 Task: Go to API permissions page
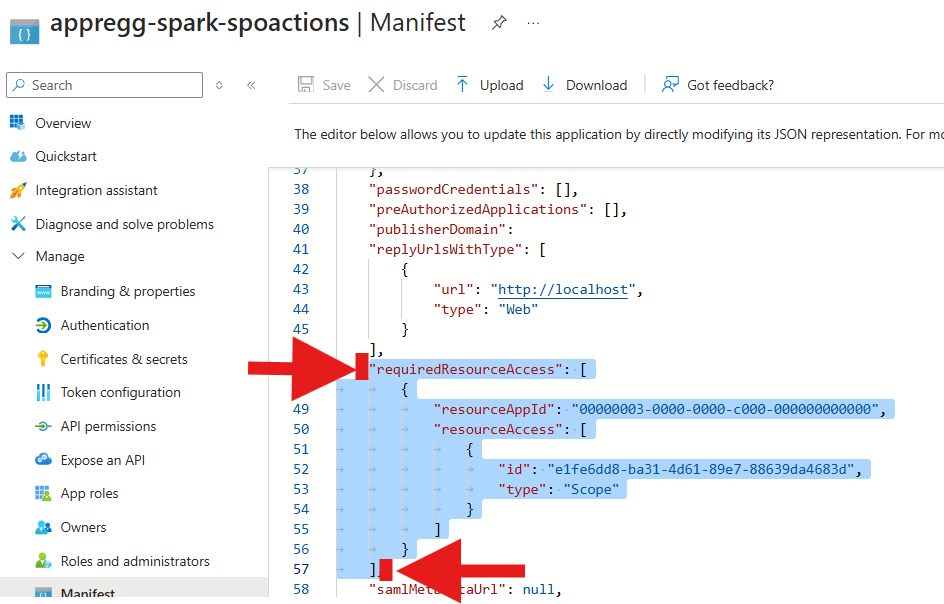click(x=108, y=426)
